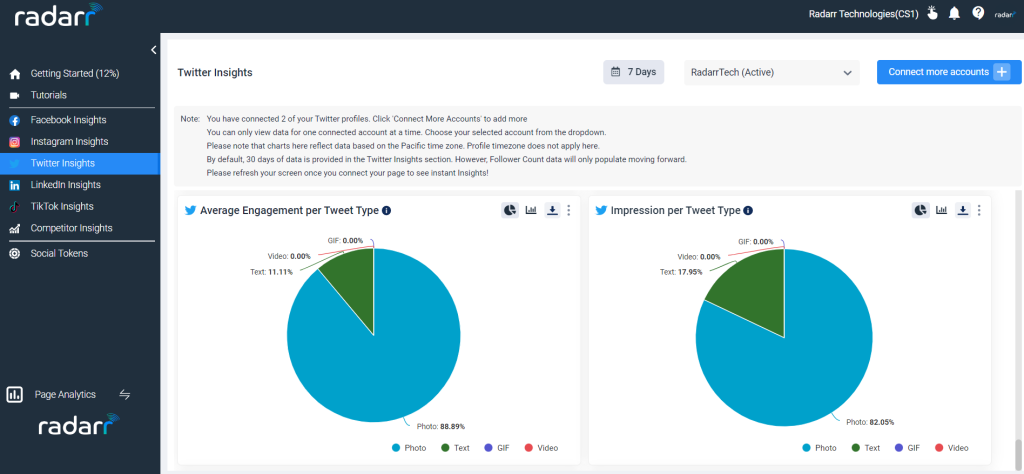The width and height of the screenshot is (1024, 474).
Task: Select Twitter Insights in the sidebar
Action: point(80,163)
